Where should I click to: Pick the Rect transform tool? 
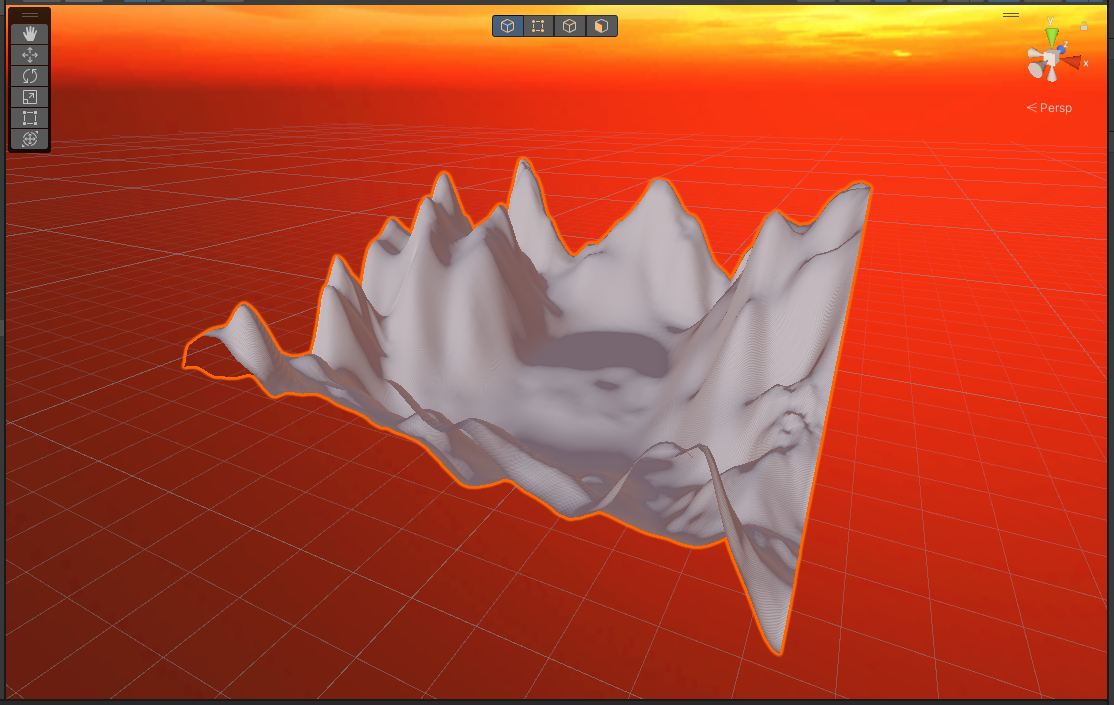coord(30,118)
